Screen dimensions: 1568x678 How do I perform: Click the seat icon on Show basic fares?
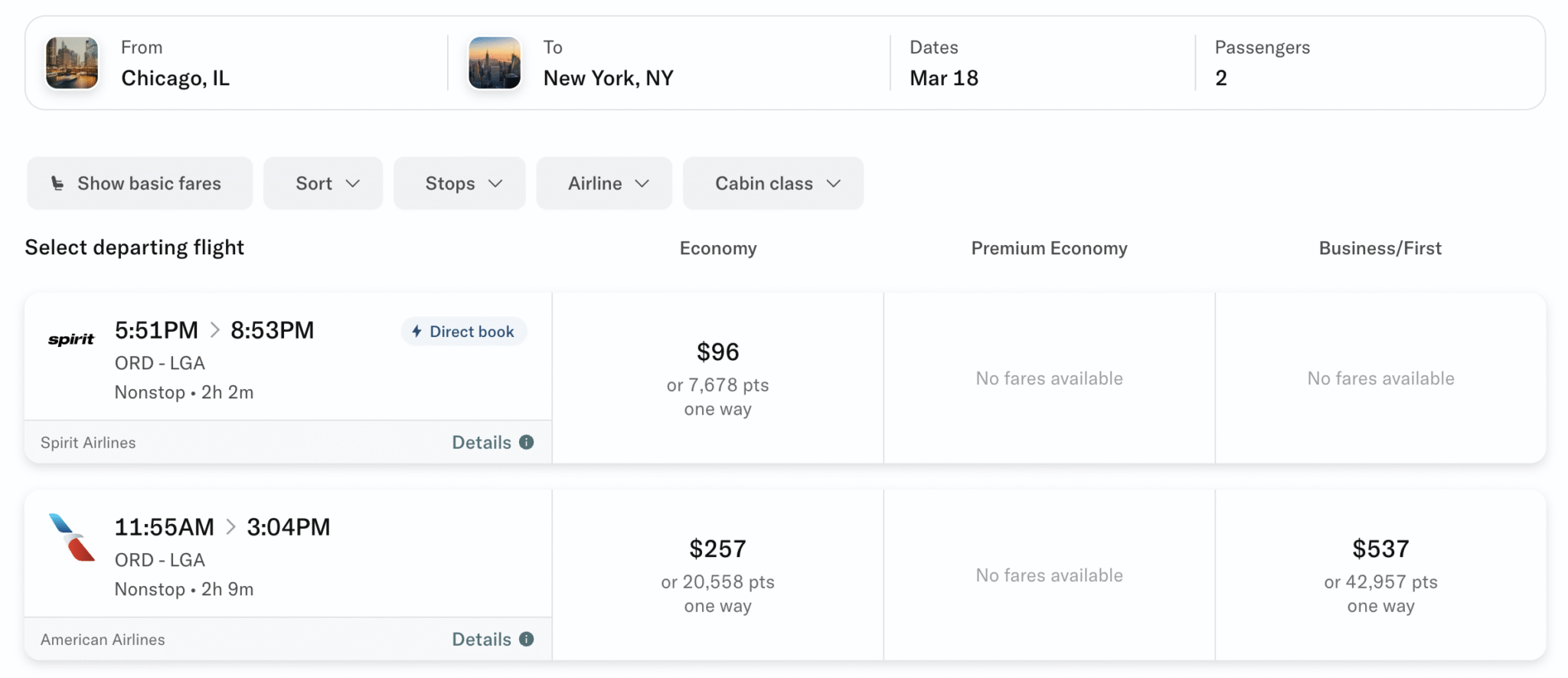coord(56,183)
